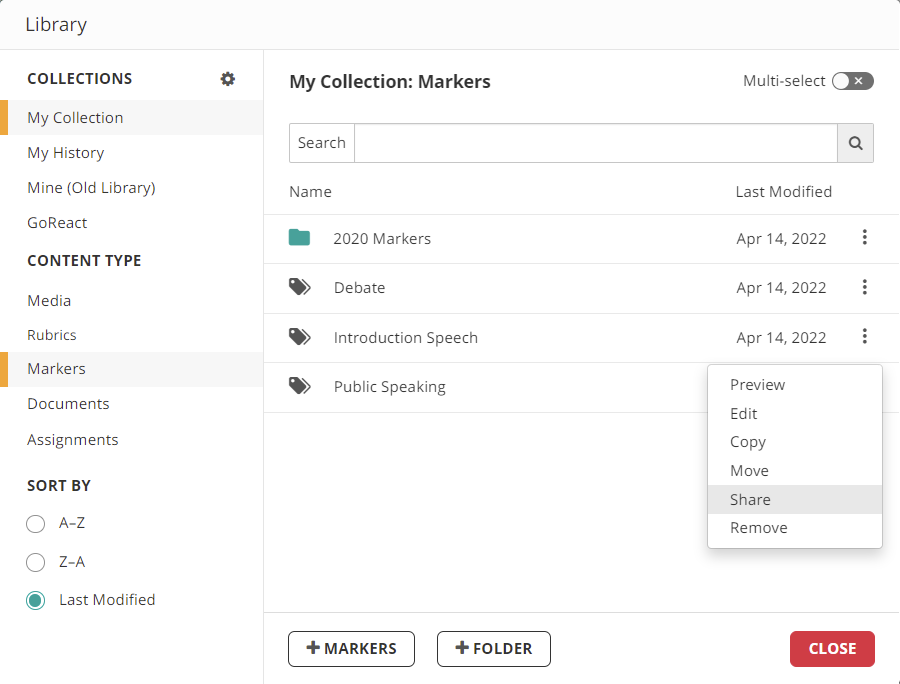Open the three-dot menu for Introduction Speech
Screen dimensions: 900x684
864,336
